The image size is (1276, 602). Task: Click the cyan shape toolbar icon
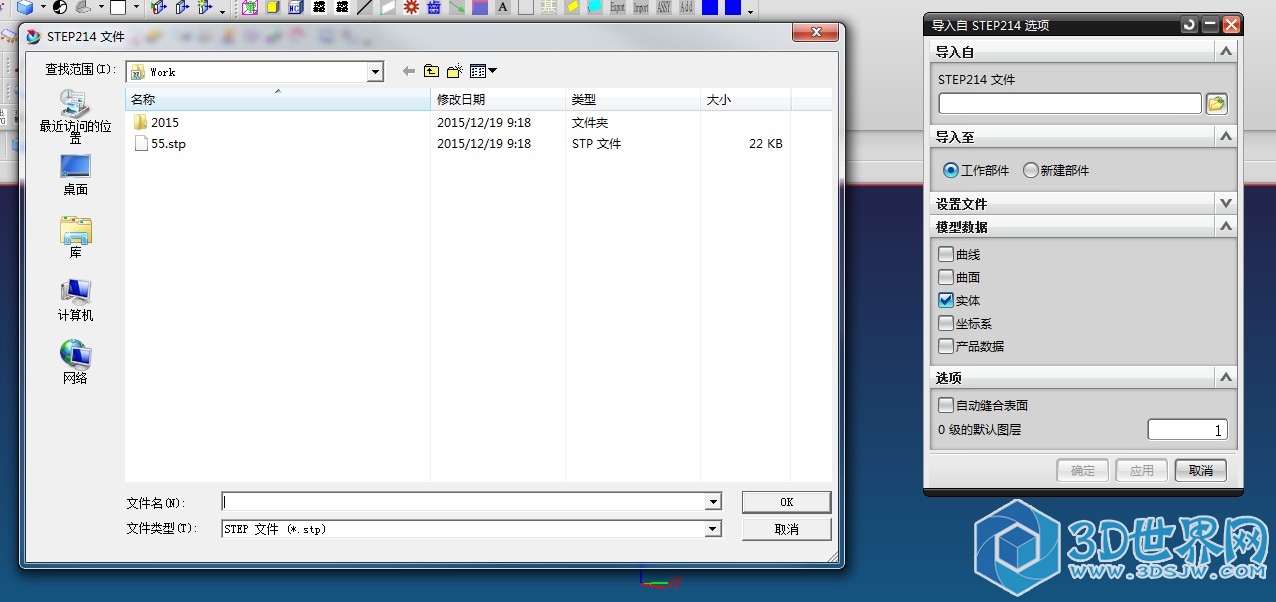click(x=594, y=7)
